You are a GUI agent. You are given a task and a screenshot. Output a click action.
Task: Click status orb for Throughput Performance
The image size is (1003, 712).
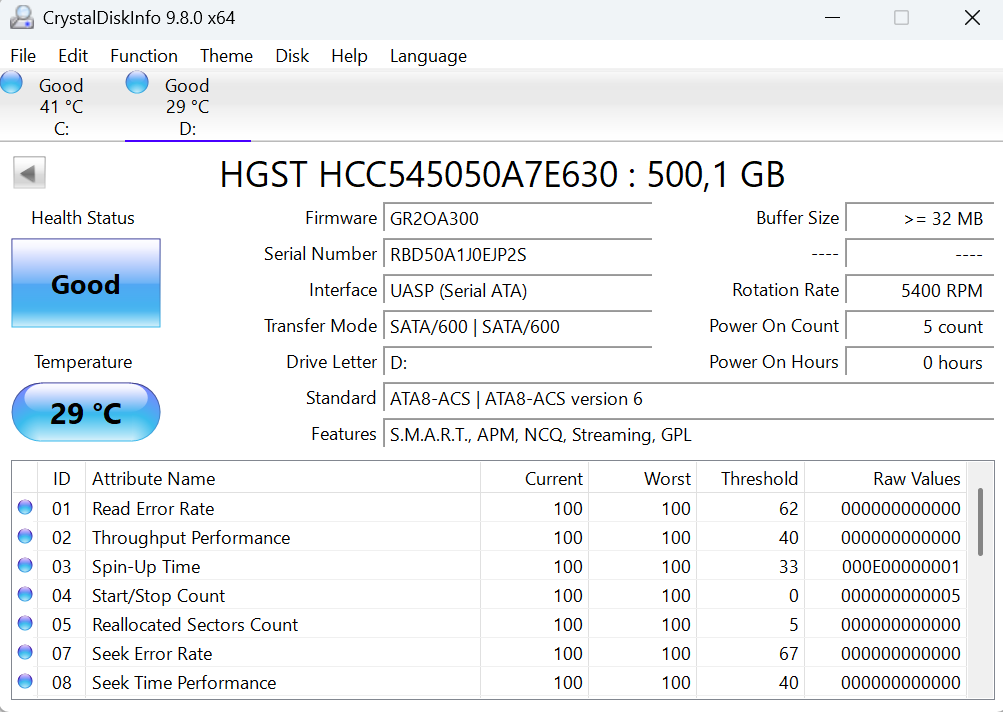[x=25, y=536]
